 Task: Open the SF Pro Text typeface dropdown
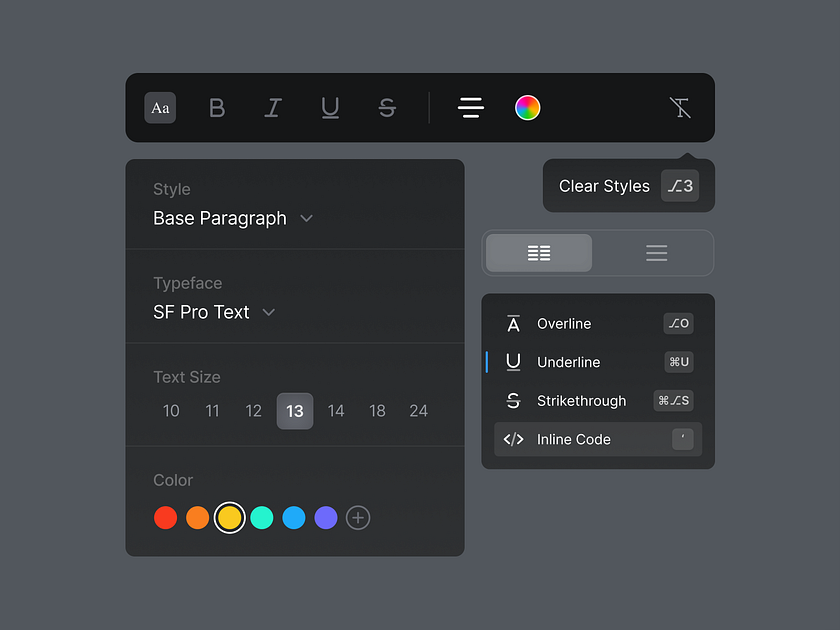(x=214, y=312)
